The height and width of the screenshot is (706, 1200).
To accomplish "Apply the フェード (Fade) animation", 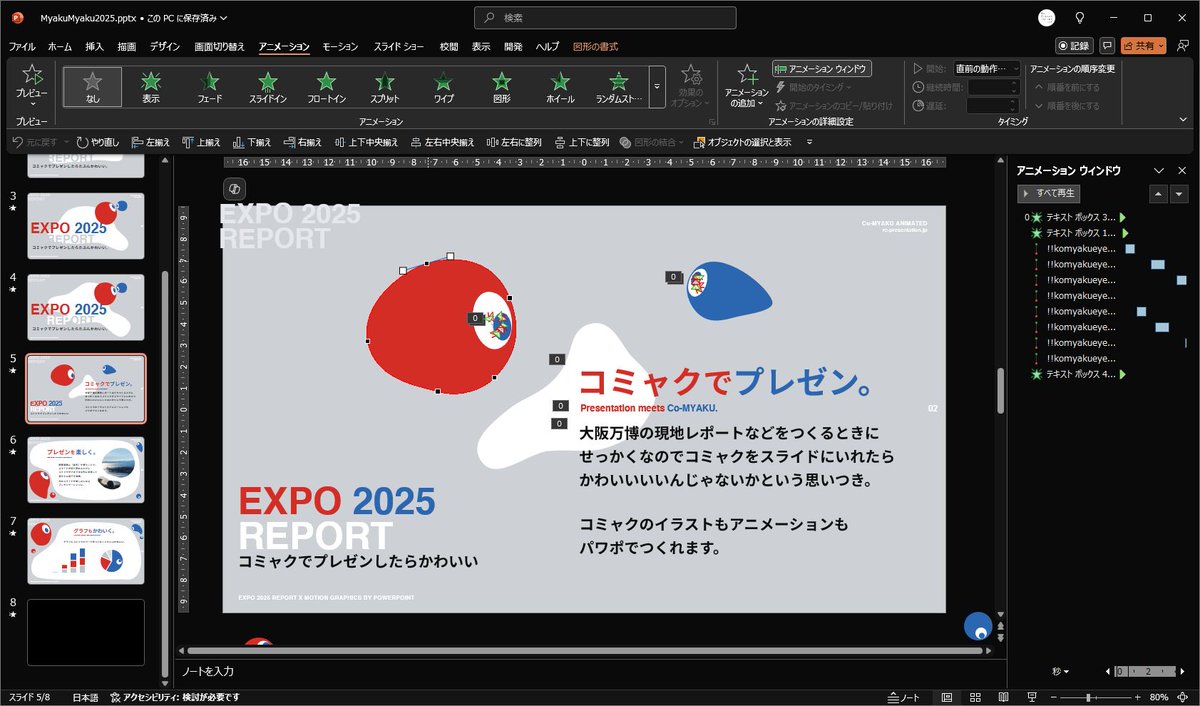I will point(209,84).
